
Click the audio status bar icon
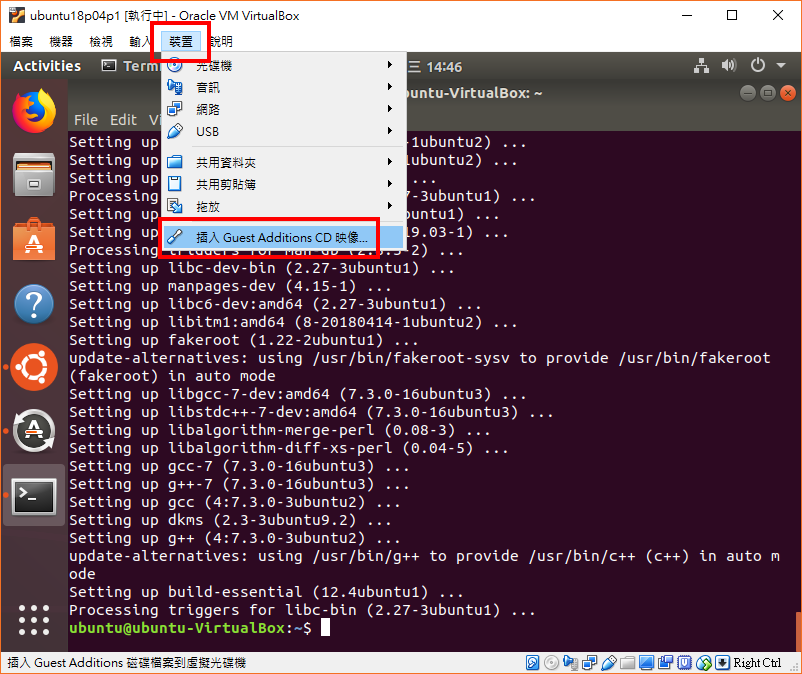point(570,663)
